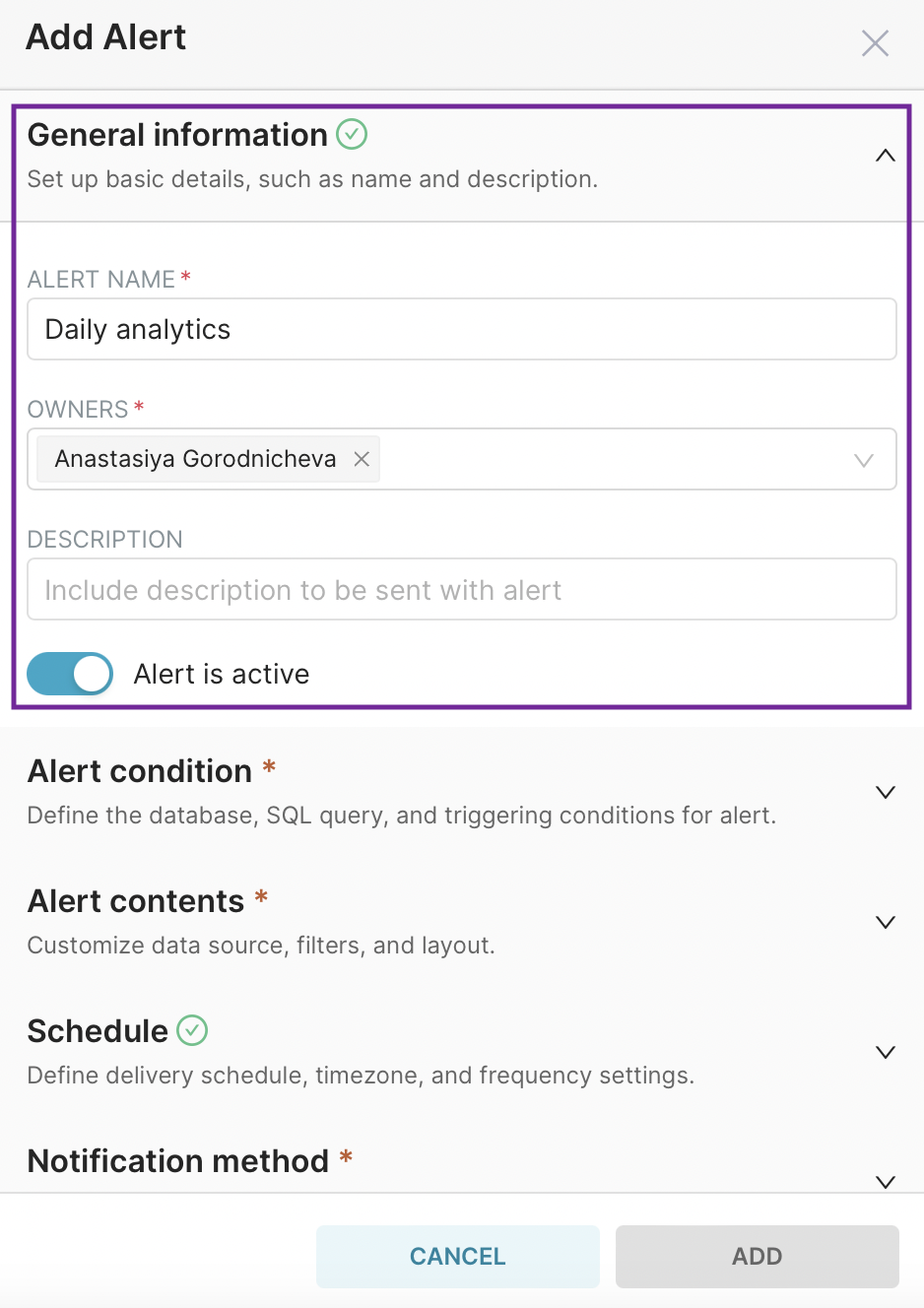Open the Owners dropdown arrow
Screen dimensions: 924x1308
[864, 460]
